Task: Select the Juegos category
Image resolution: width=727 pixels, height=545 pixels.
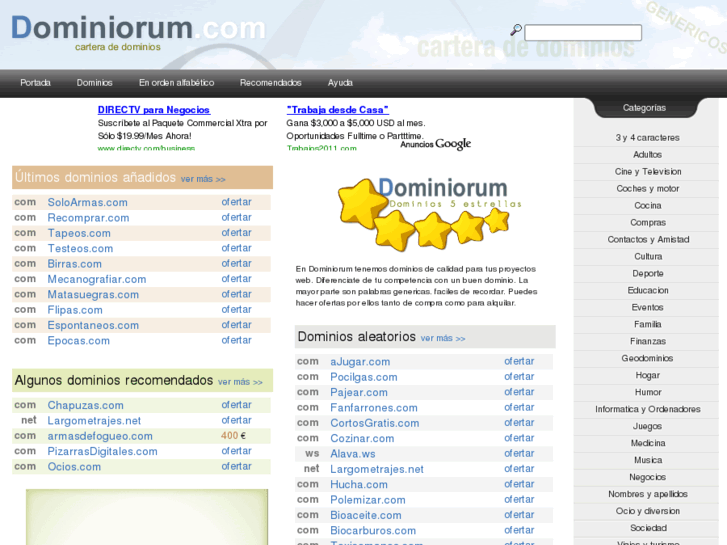Action: point(647,426)
